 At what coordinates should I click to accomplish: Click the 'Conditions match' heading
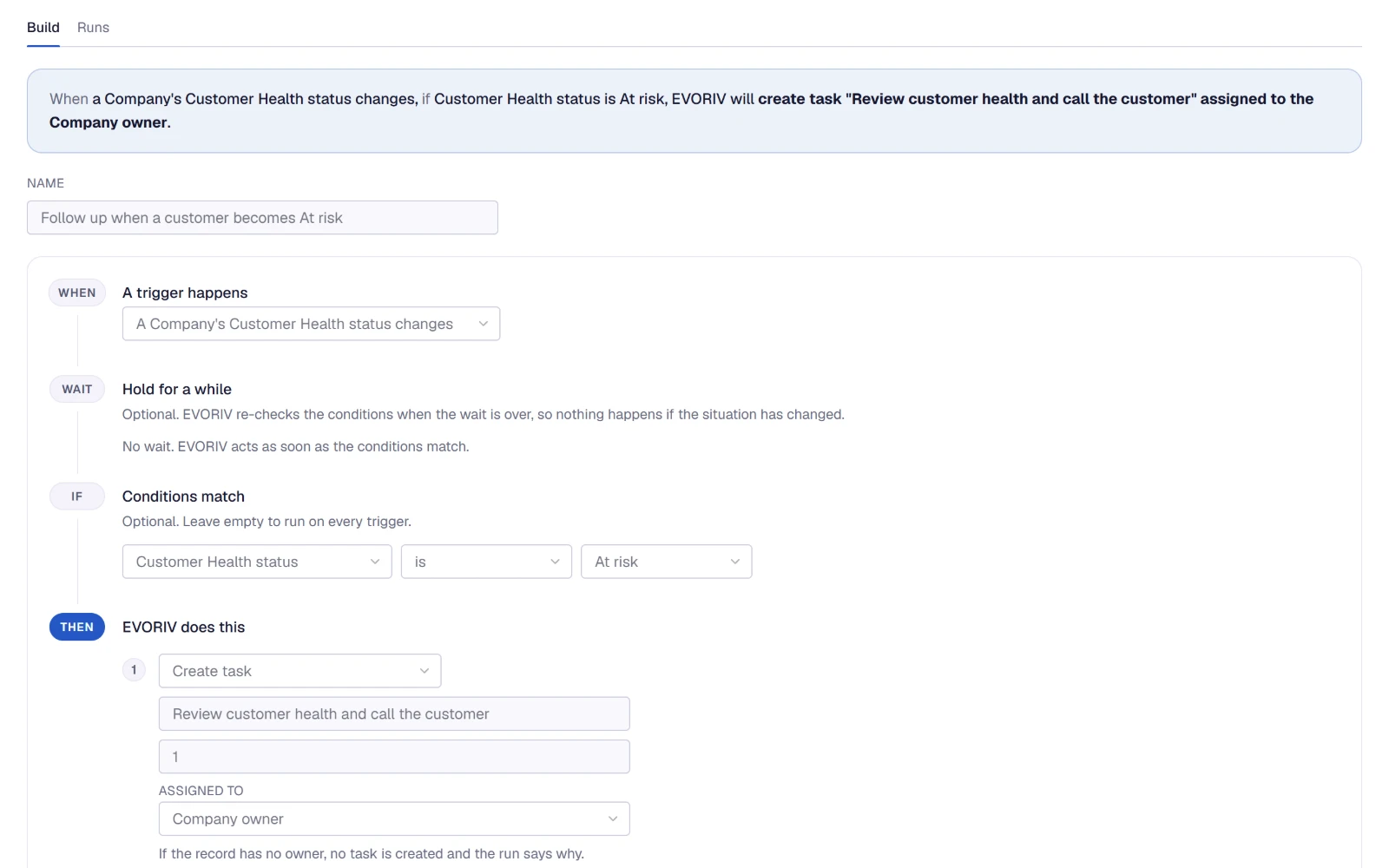coord(183,496)
